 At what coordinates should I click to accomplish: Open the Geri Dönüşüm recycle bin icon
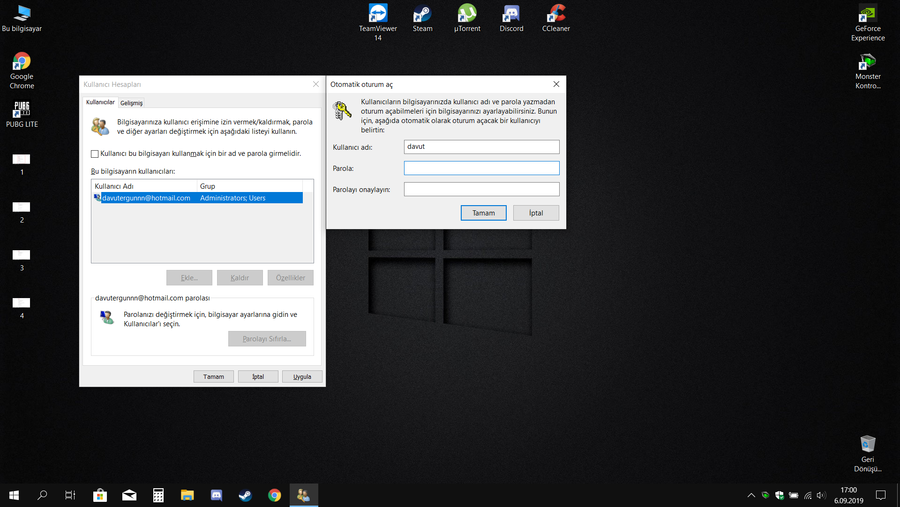tap(867, 445)
